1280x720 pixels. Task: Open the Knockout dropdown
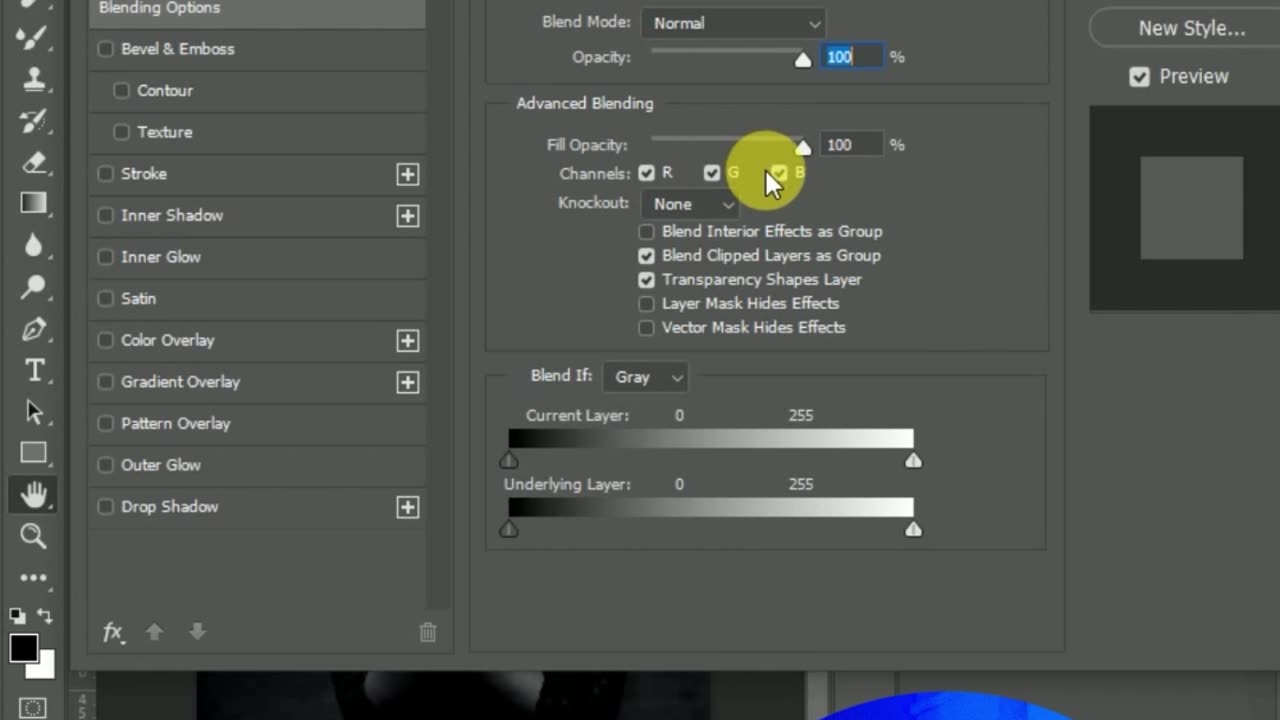[x=690, y=204]
